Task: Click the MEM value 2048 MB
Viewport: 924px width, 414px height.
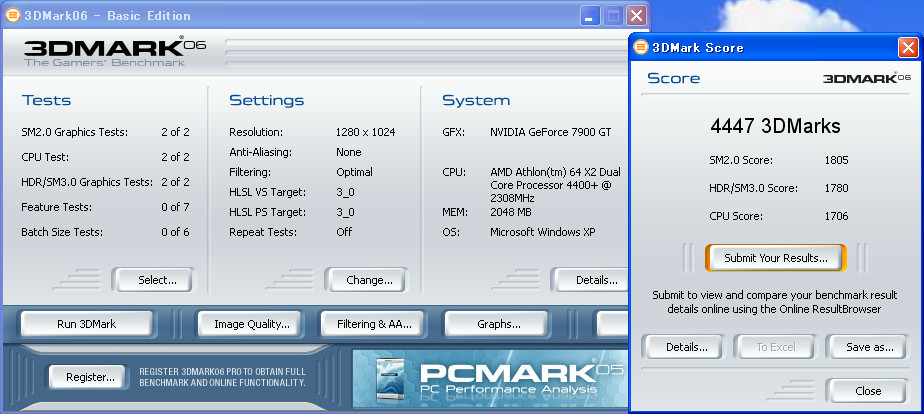Action: pyautogui.click(x=511, y=212)
